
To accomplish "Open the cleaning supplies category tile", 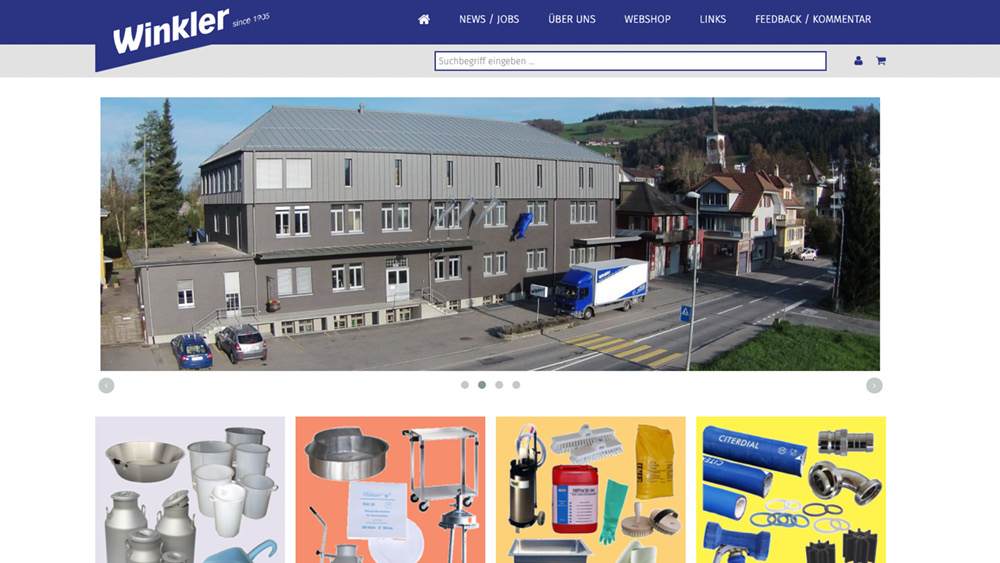I will 591,490.
